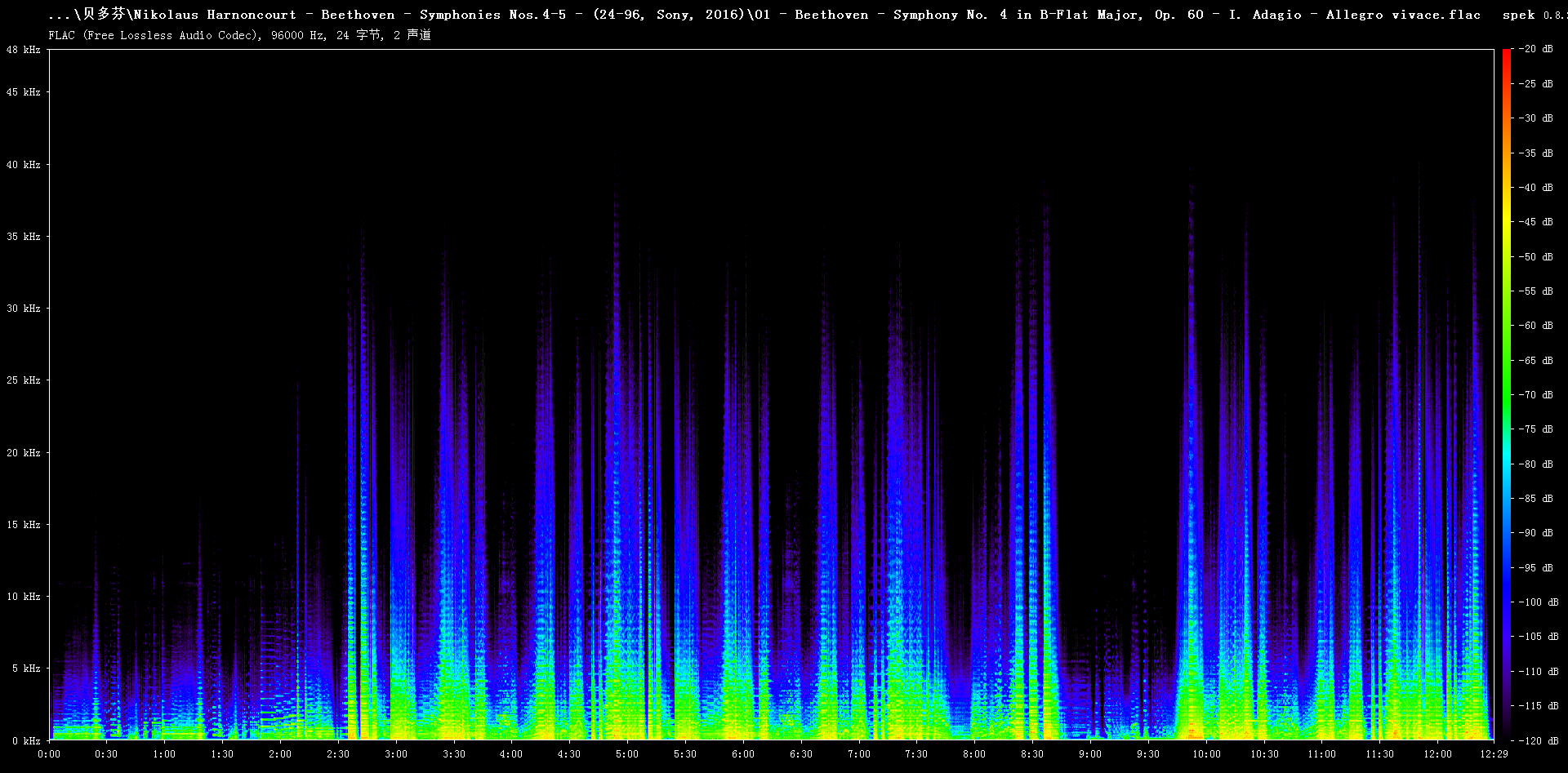The image size is (1568, 773).
Task: Click the -120 dB scale label
Action: 1539,741
